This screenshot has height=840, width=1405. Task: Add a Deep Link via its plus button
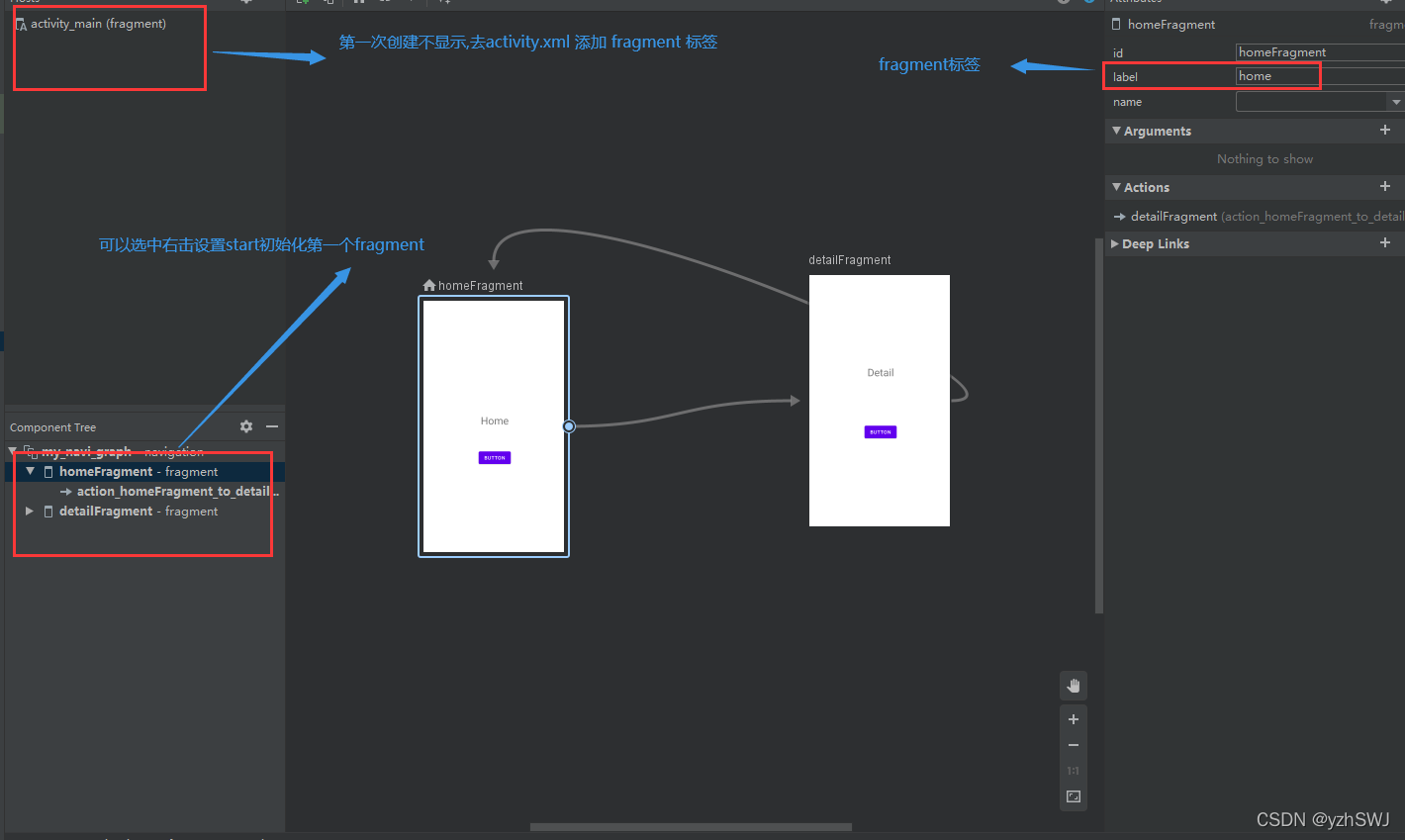tap(1385, 242)
